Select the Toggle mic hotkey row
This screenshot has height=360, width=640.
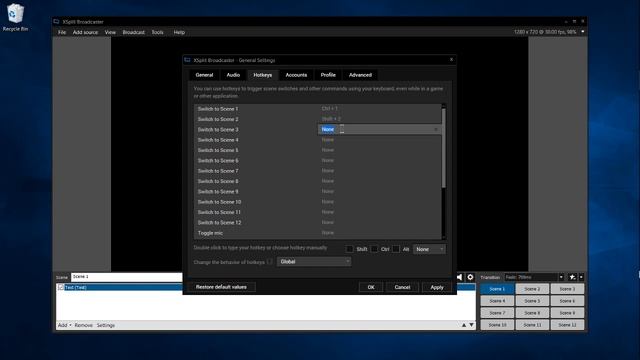[x=318, y=233]
